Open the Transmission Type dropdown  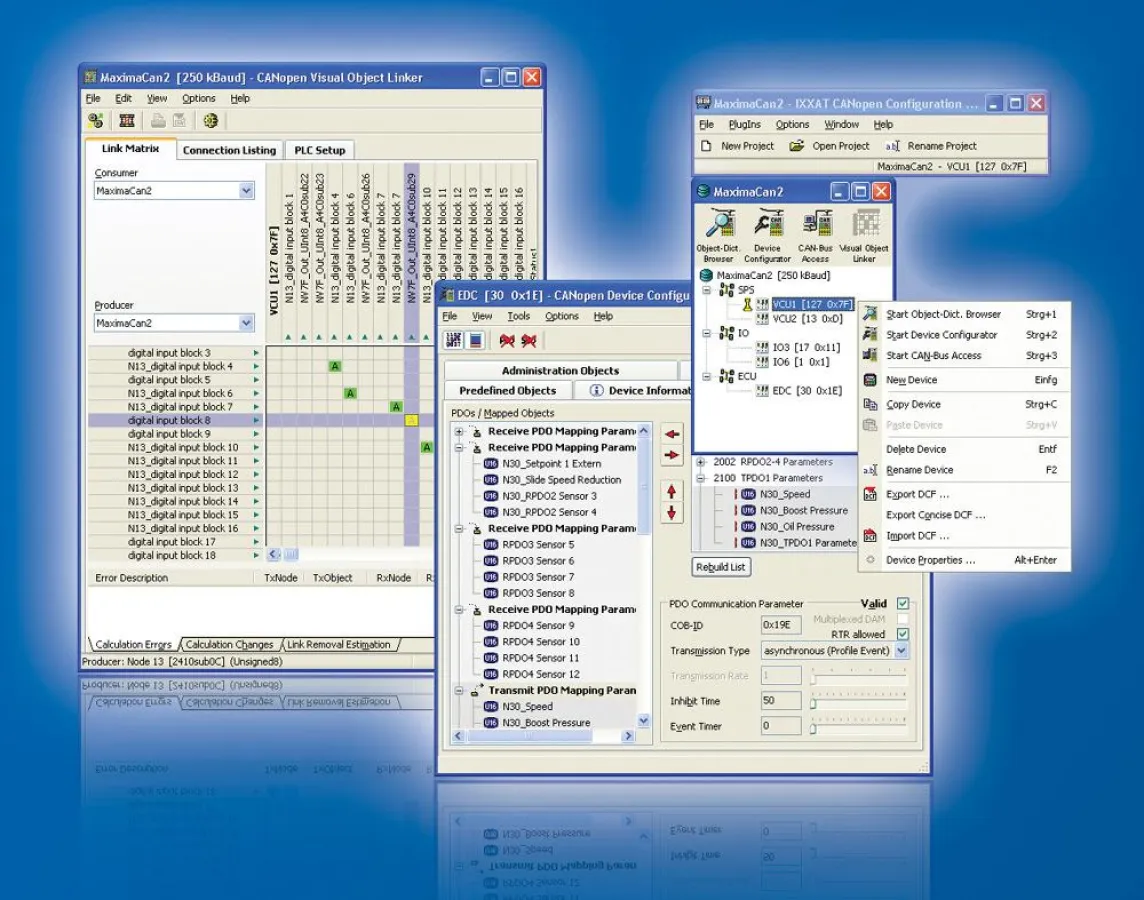pyautogui.click(x=901, y=651)
